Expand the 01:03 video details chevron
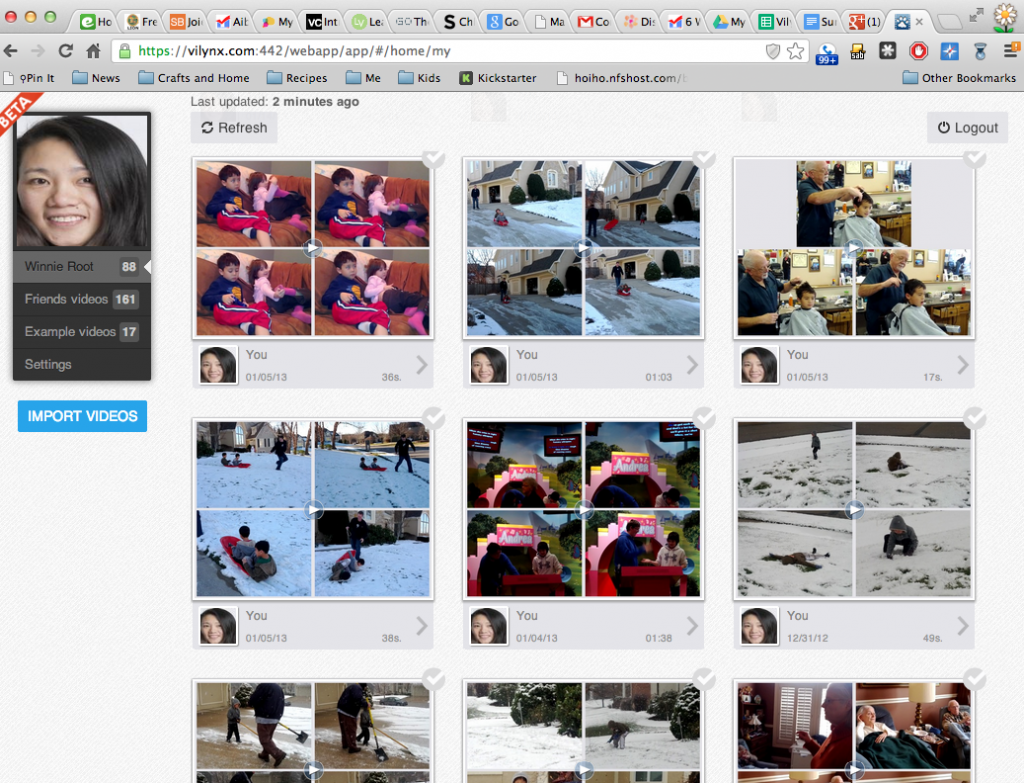Viewport: 1024px width, 783px height. (692, 365)
